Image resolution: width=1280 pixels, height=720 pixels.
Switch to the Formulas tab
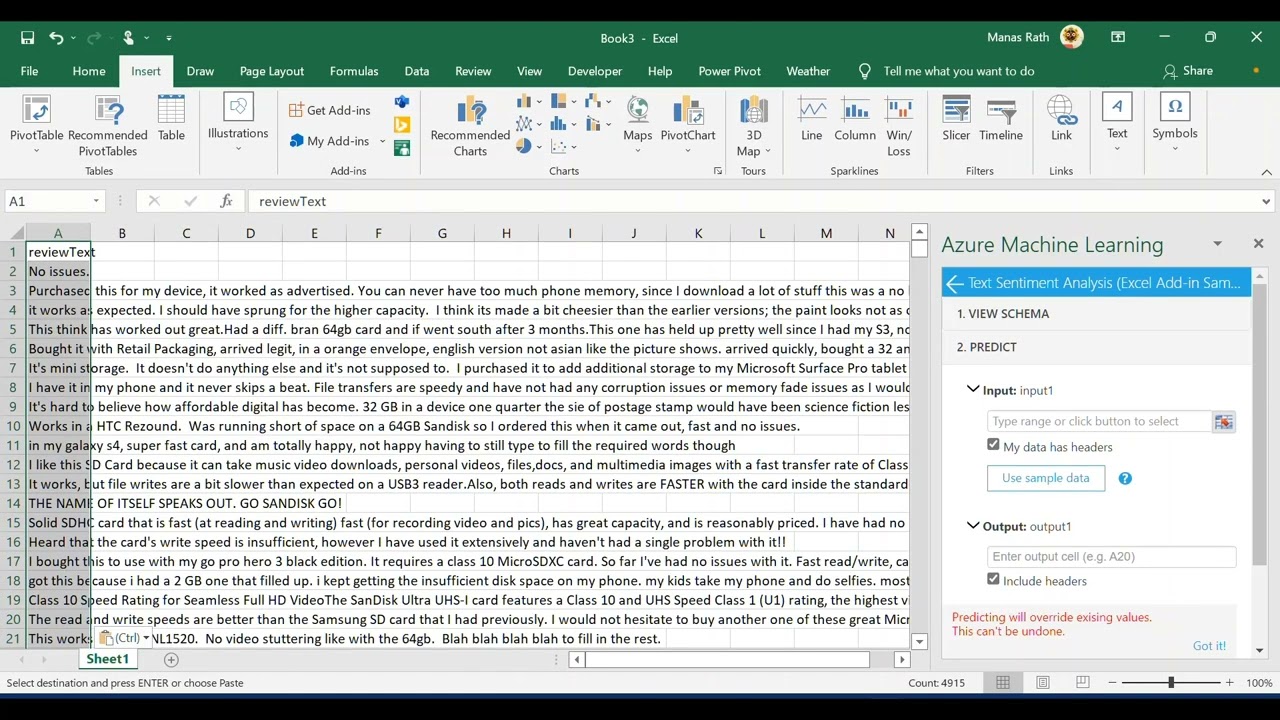click(x=354, y=71)
